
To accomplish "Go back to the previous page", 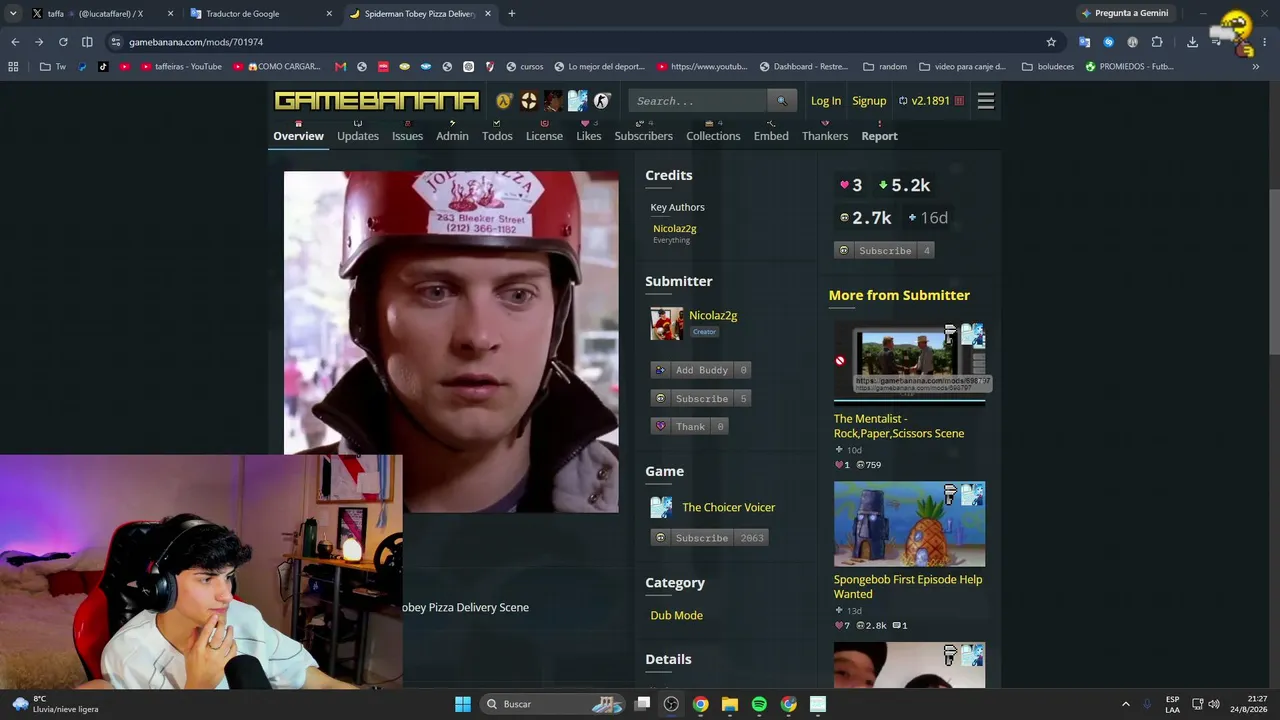I will (x=15, y=42).
